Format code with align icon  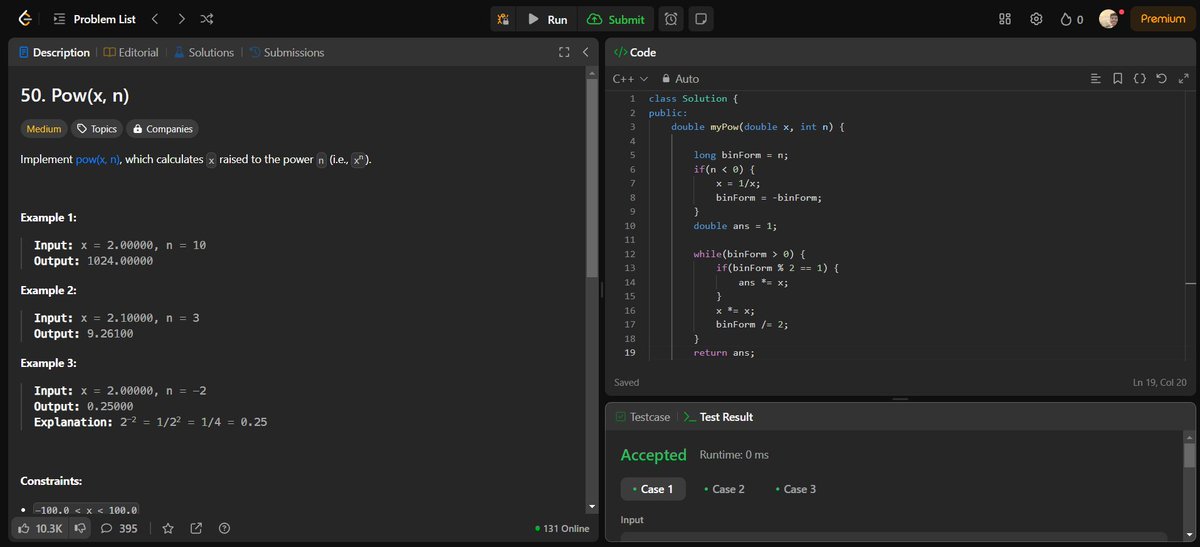(x=1095, y=78)
